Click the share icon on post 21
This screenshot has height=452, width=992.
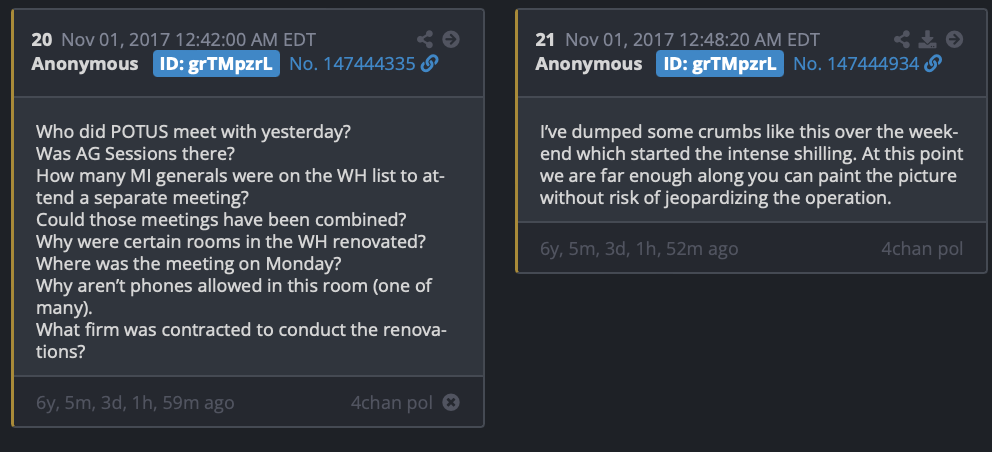902,40
